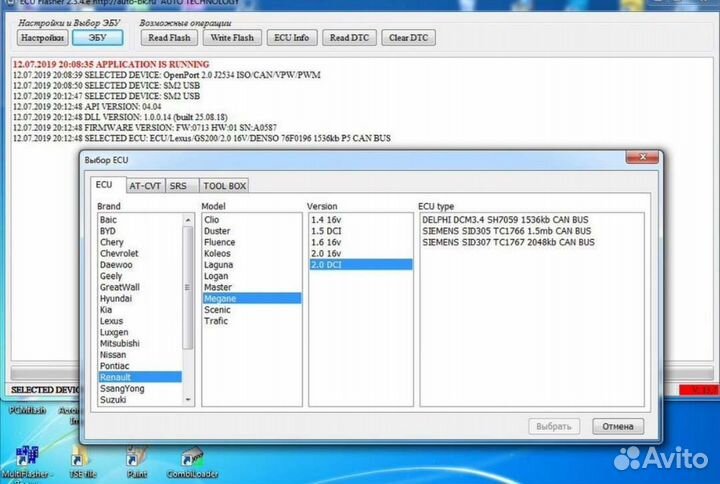Click the Brand list scroll-up arrow

[x=188, y=220]
